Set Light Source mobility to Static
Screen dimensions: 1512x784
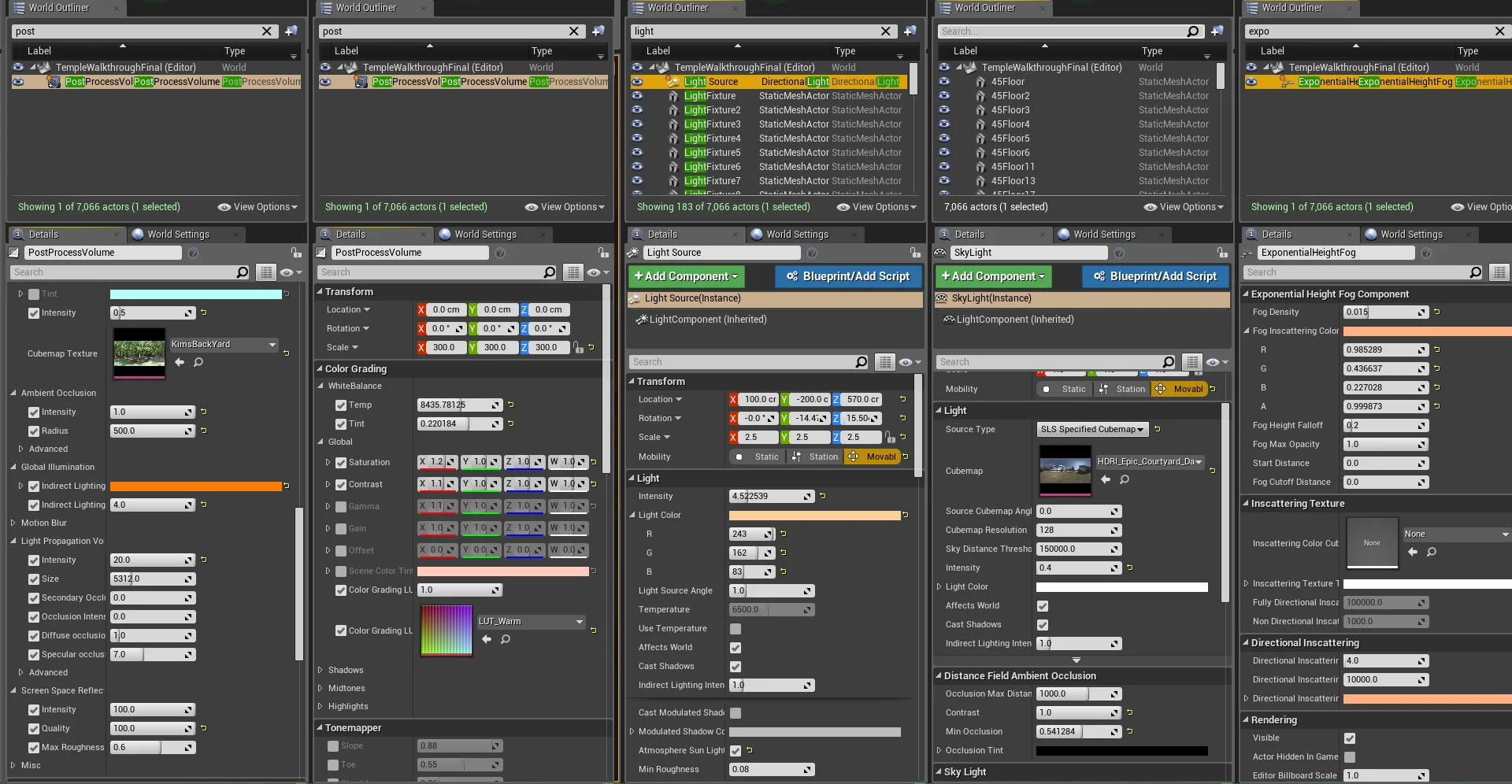tap(758, 457)
